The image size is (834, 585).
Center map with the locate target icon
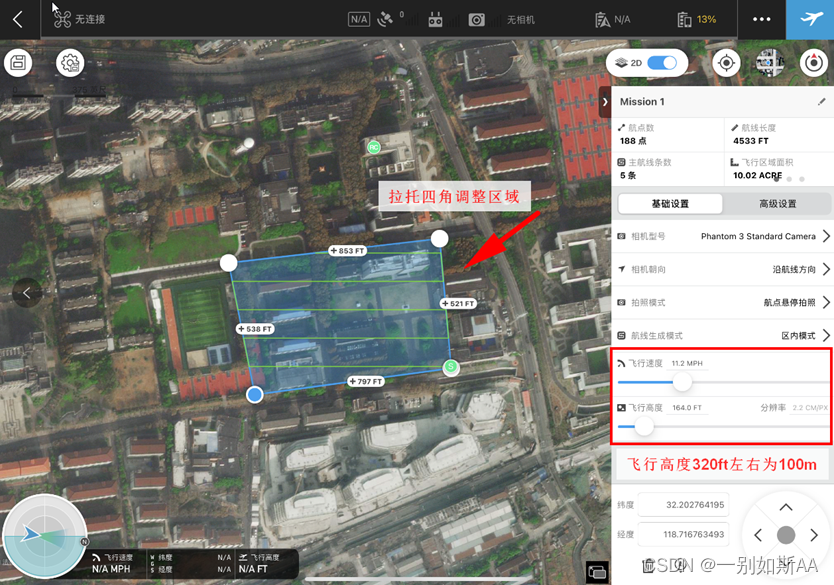click(x=726, y=63)
